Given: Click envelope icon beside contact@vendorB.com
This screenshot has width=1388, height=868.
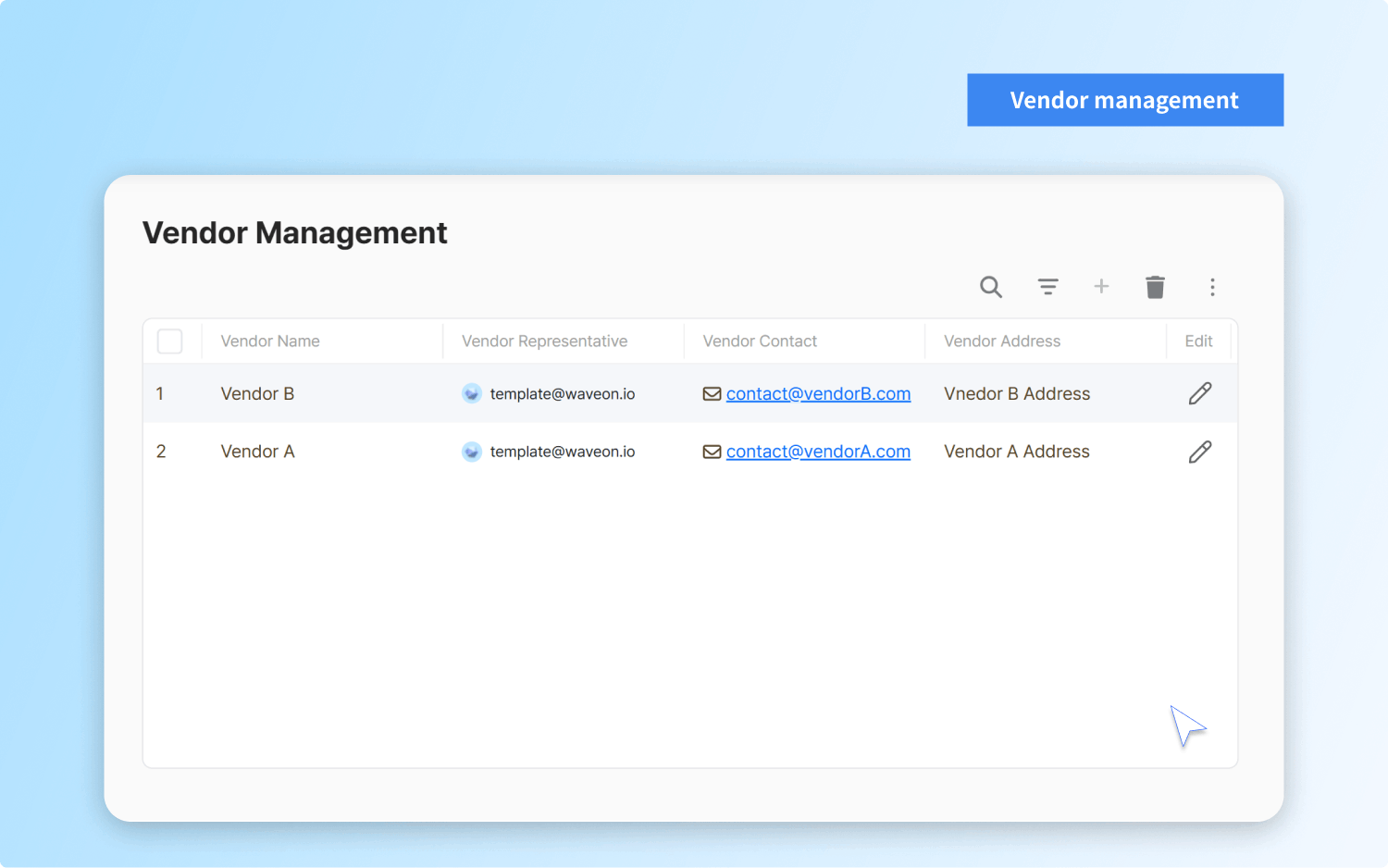Looking at the screenshot, I should 712,394.
